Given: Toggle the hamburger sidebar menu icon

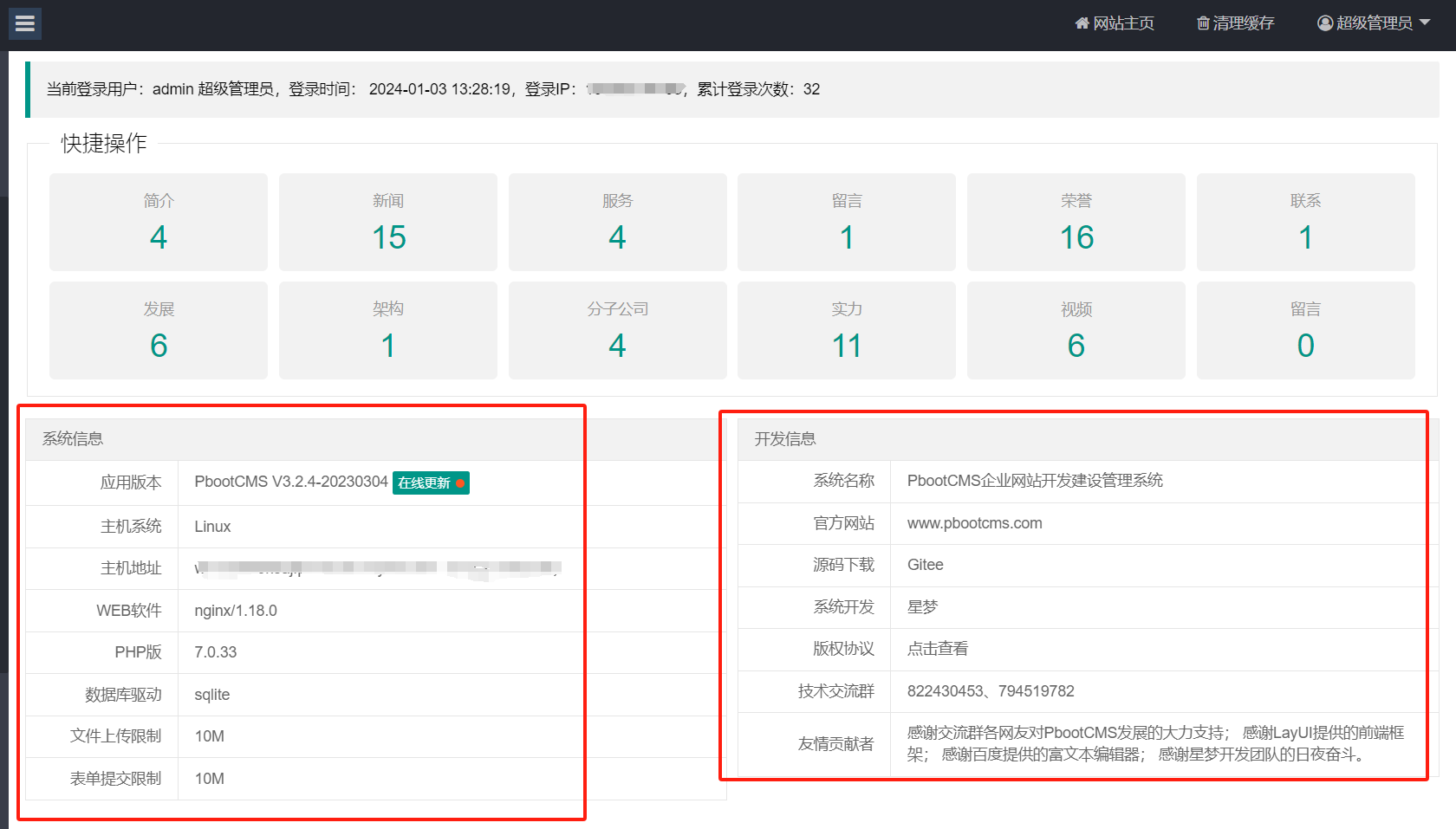Looking at the screenshot, I should pyautogui.click(x=25, y=23).
